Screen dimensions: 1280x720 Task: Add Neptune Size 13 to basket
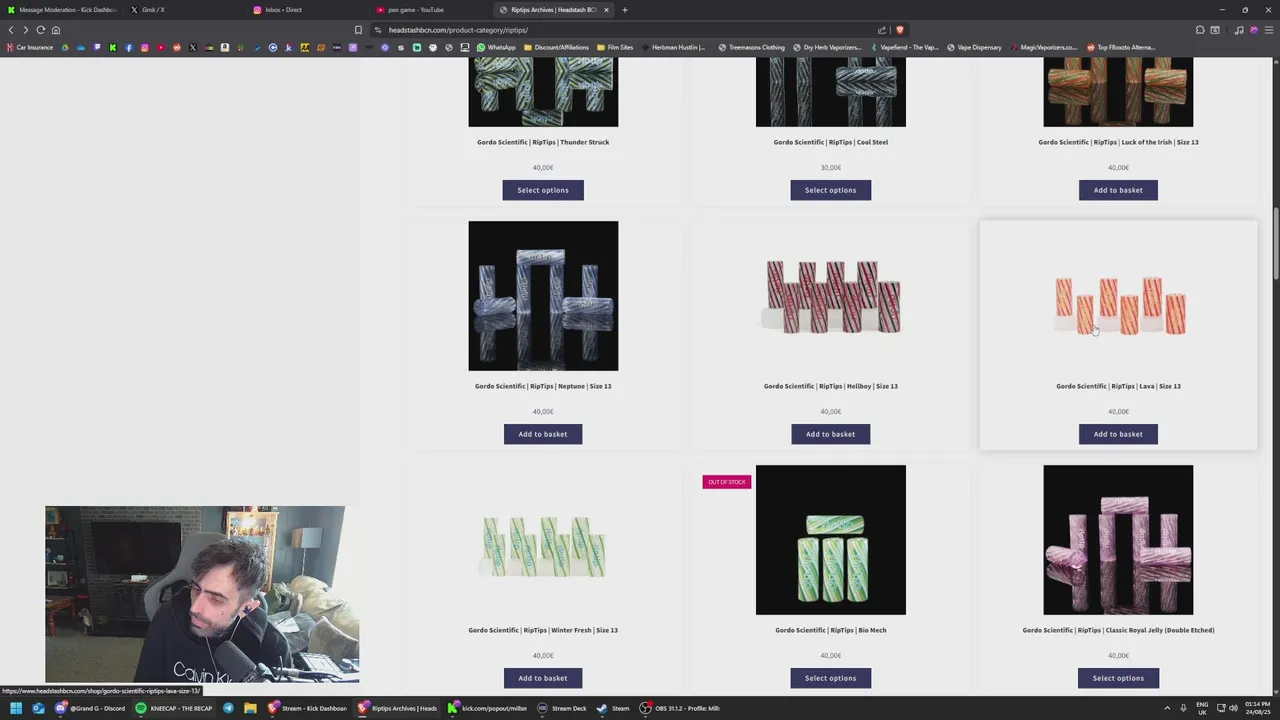click(543, 434)
